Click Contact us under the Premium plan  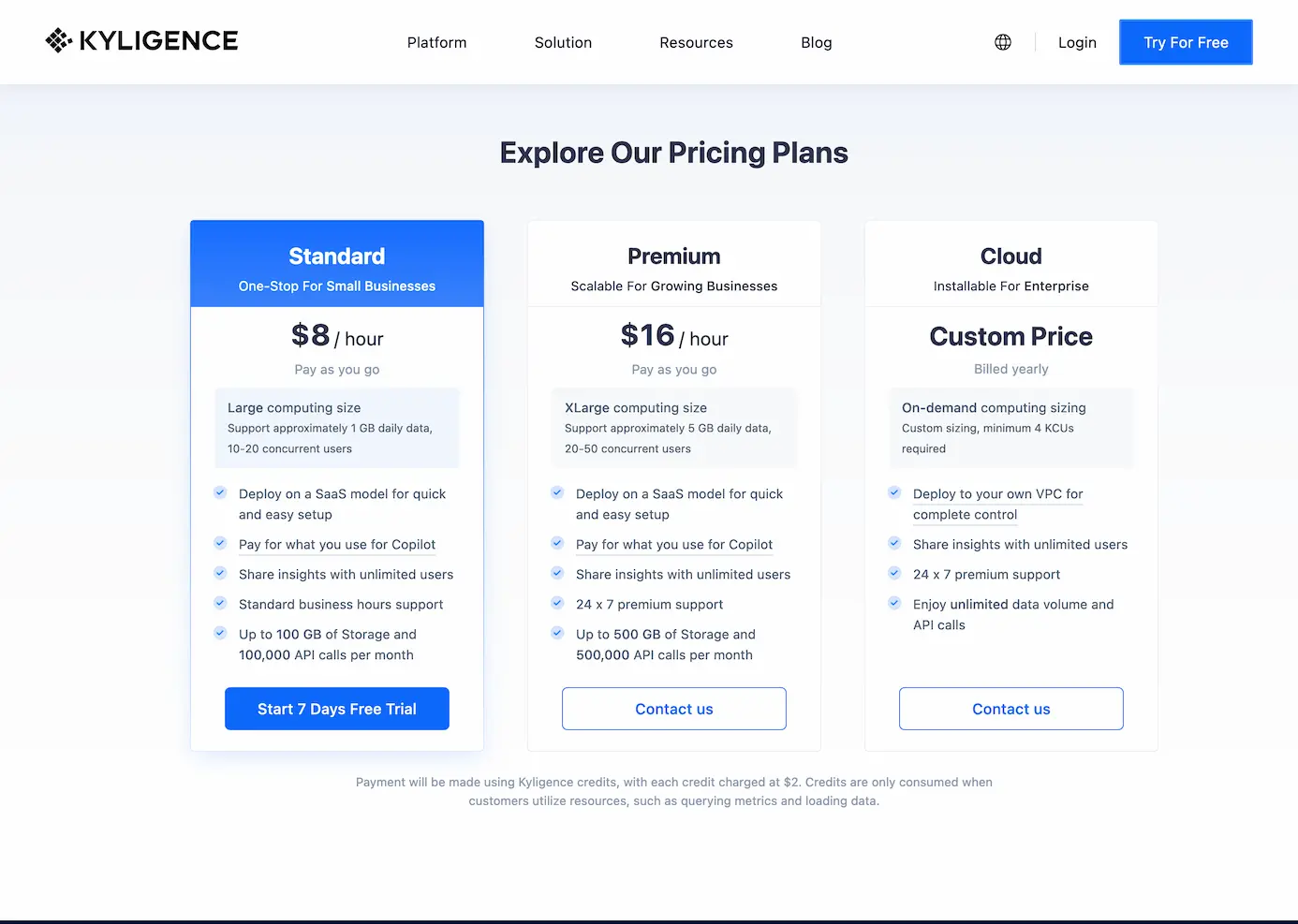(673, 709)
